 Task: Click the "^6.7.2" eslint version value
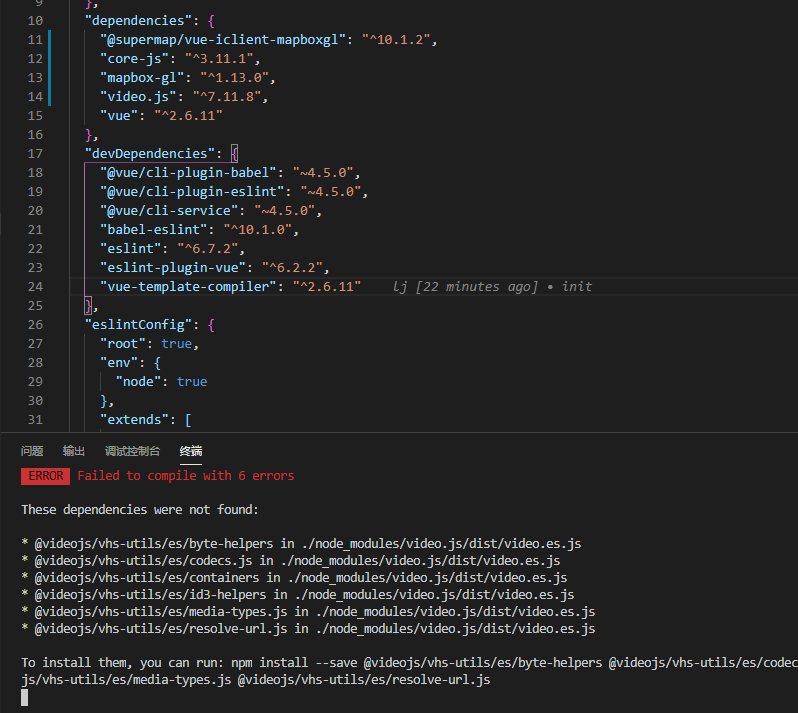pyautogui.click(x=208, y=249)
